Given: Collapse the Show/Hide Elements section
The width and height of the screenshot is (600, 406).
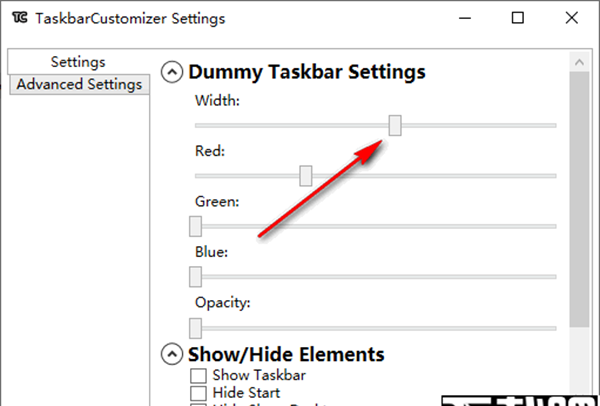Looking at the screenshot, I should tap(172, 354).
